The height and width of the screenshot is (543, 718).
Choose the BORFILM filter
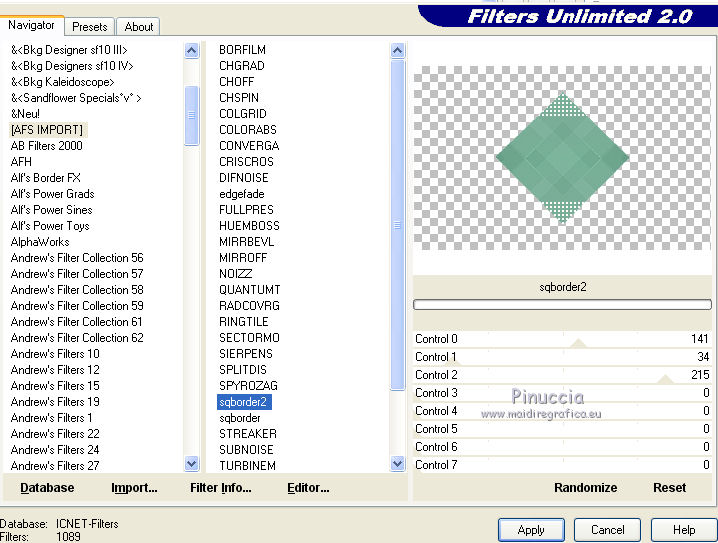click(242, 49)
